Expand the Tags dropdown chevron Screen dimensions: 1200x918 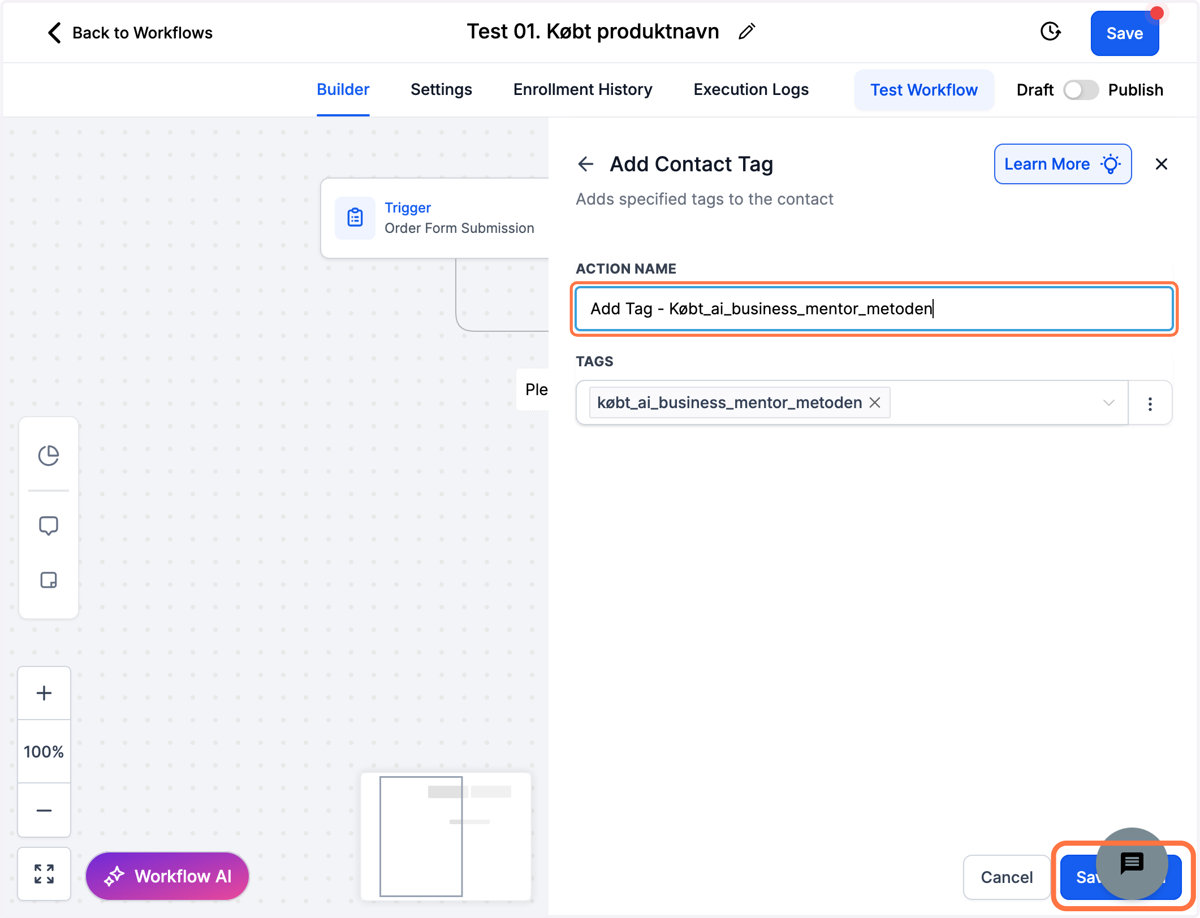click(x=1108, y=403)
